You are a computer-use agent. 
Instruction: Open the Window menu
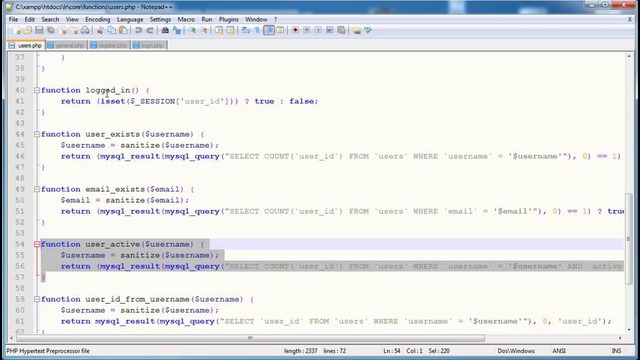[256, 19]
